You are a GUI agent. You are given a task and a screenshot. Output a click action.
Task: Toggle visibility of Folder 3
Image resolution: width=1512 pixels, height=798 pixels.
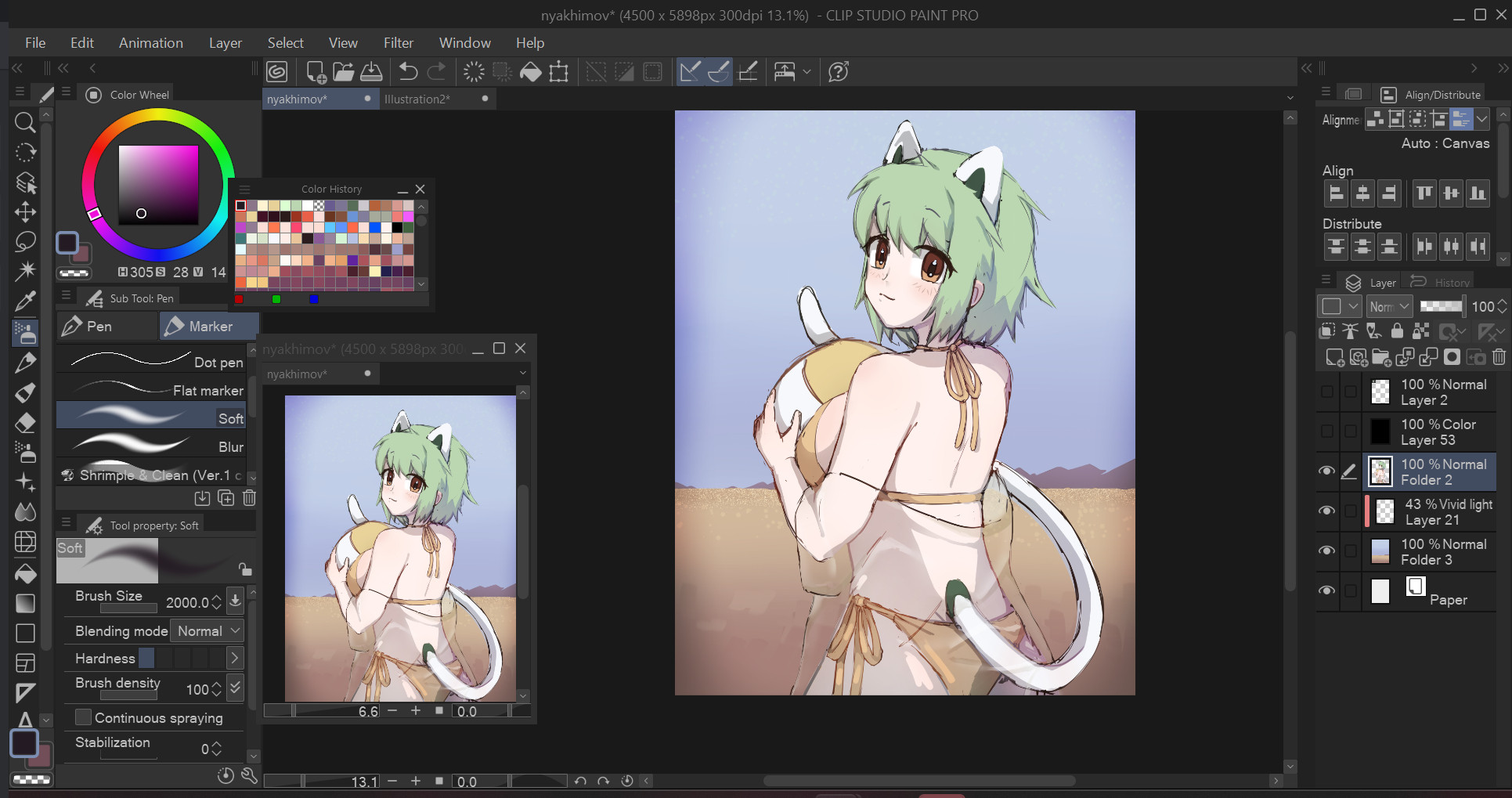pyautogui.click(x=1326, y=551)
